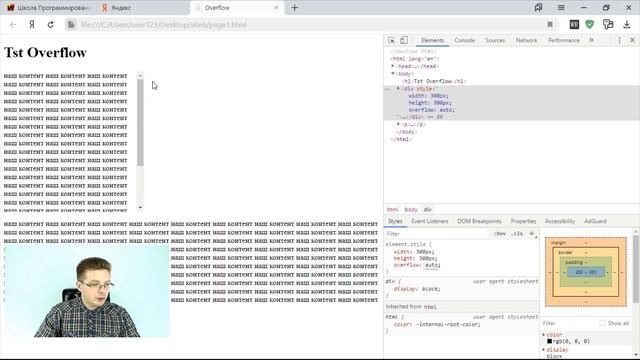This screenshot has width=640, height=360.
Task: Click the overflow div scroll up arrow
Action: coord(140,76)
